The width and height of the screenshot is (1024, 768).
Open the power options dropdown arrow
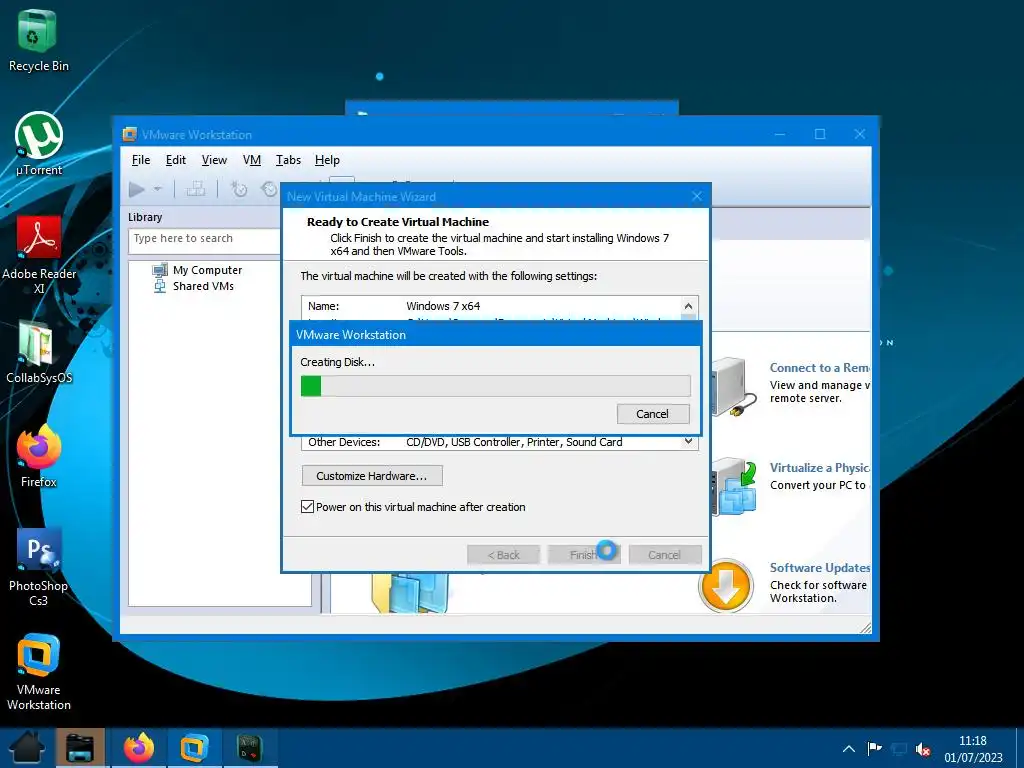pos(157,189)
